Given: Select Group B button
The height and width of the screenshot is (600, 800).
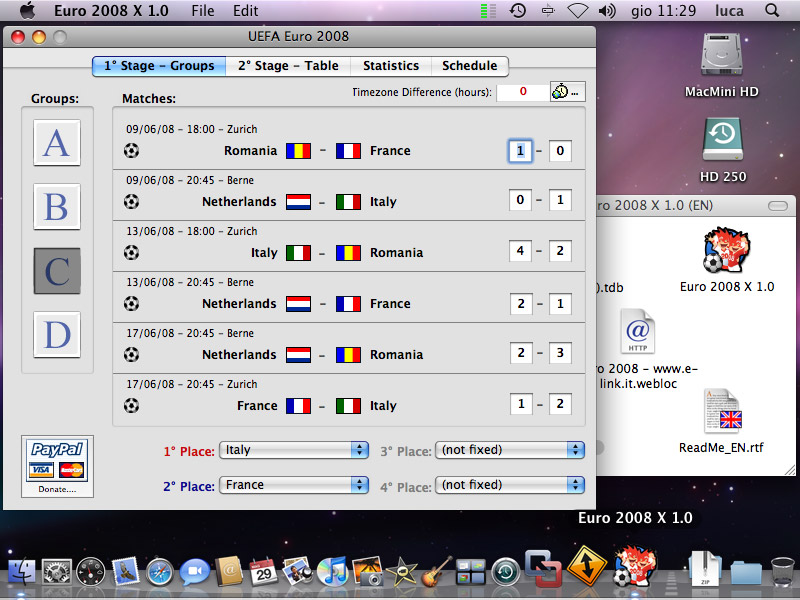Looking at the screenshot, I should (56, 206).
